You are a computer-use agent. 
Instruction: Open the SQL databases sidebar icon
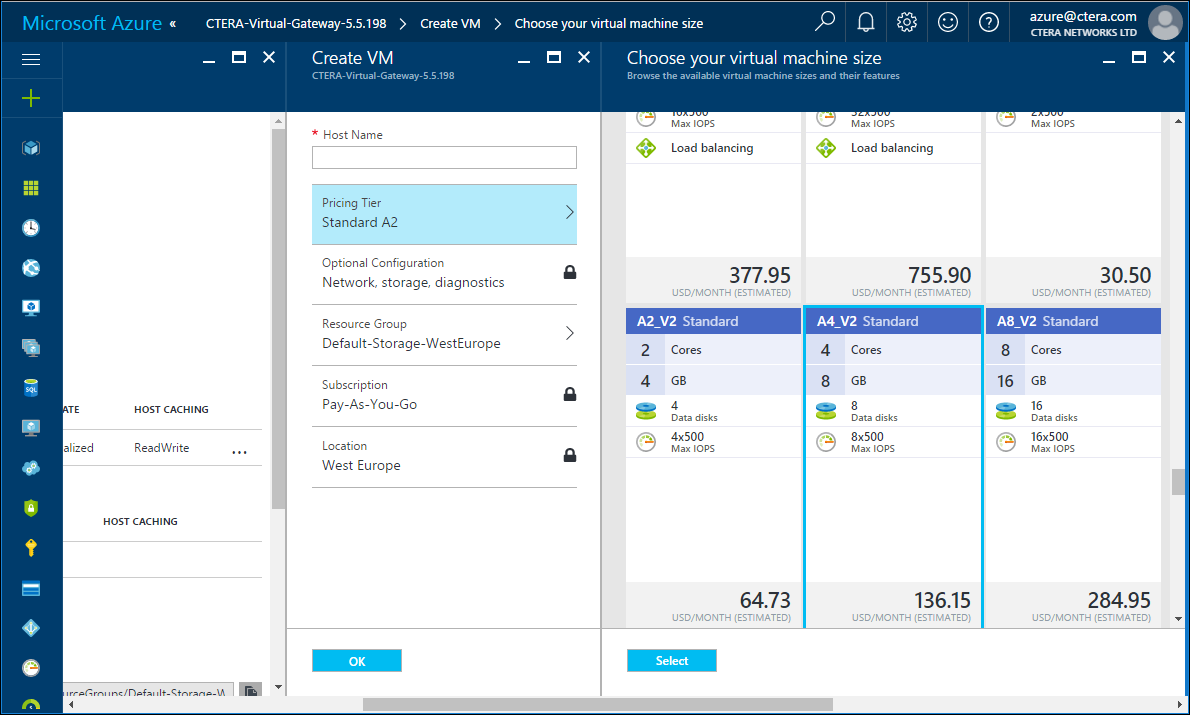[31, 388]
